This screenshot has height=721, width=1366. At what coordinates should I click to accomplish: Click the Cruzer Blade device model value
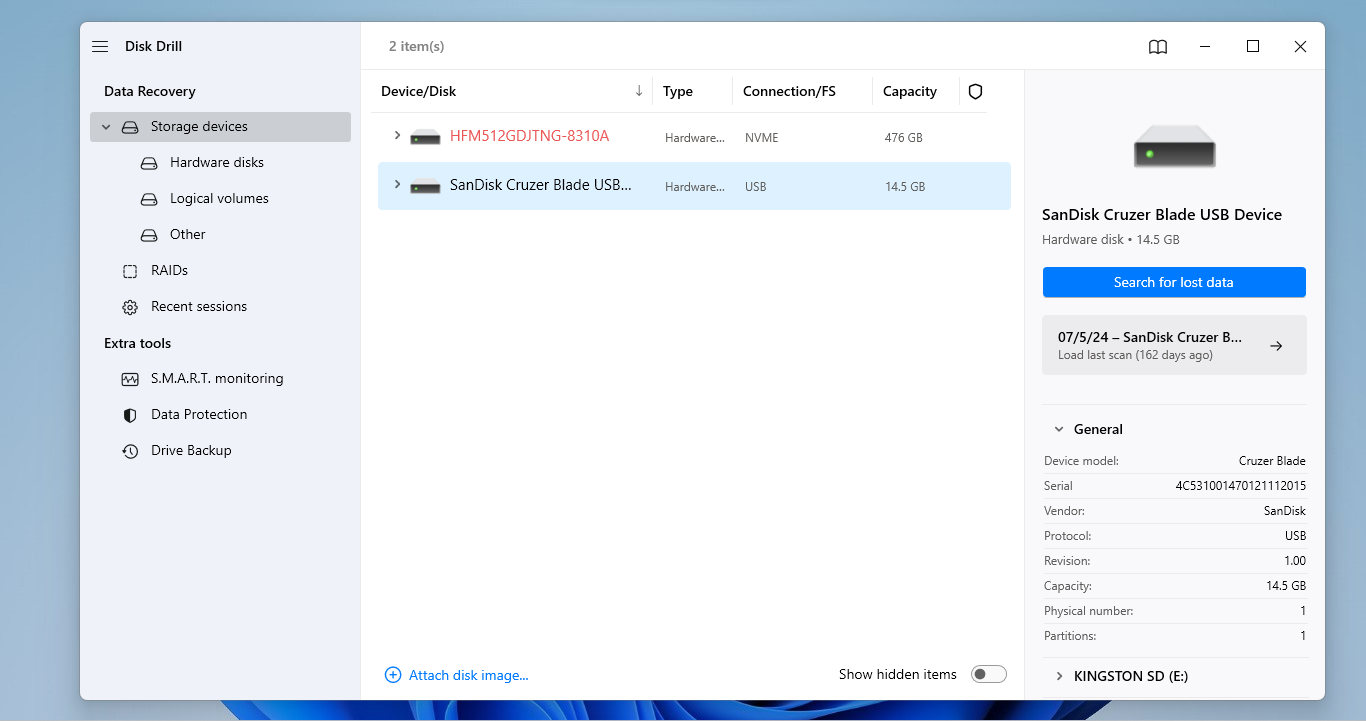[1272, 461]
